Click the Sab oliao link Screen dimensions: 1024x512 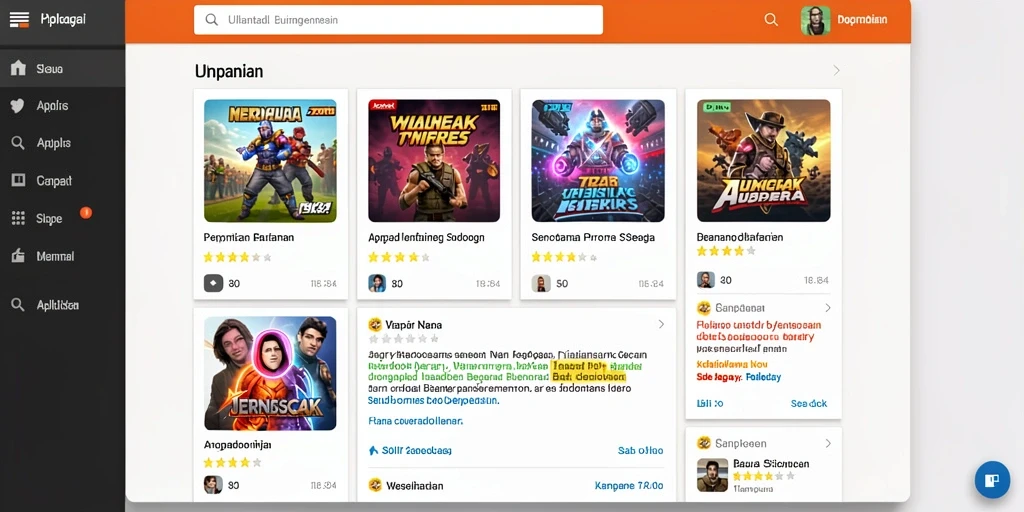point(640,451)
